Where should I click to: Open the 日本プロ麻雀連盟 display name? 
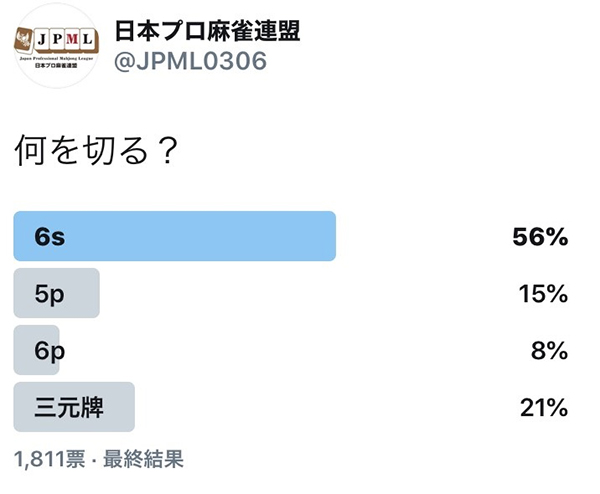(207, 31)
